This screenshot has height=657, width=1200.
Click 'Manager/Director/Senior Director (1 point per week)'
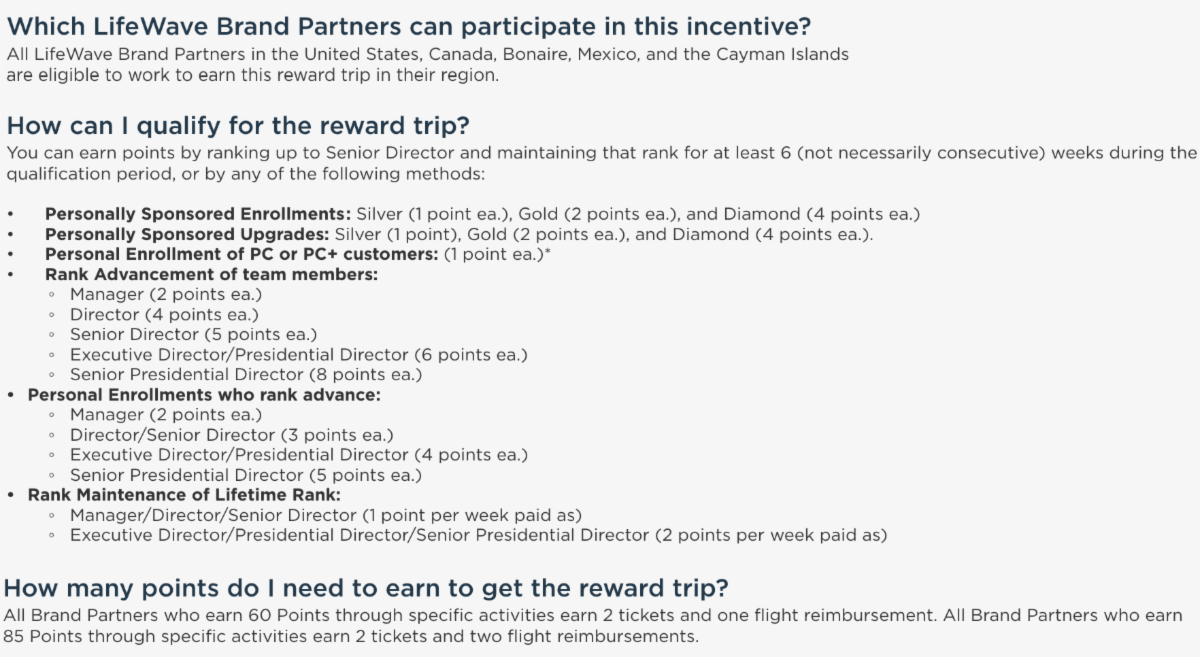326,514
